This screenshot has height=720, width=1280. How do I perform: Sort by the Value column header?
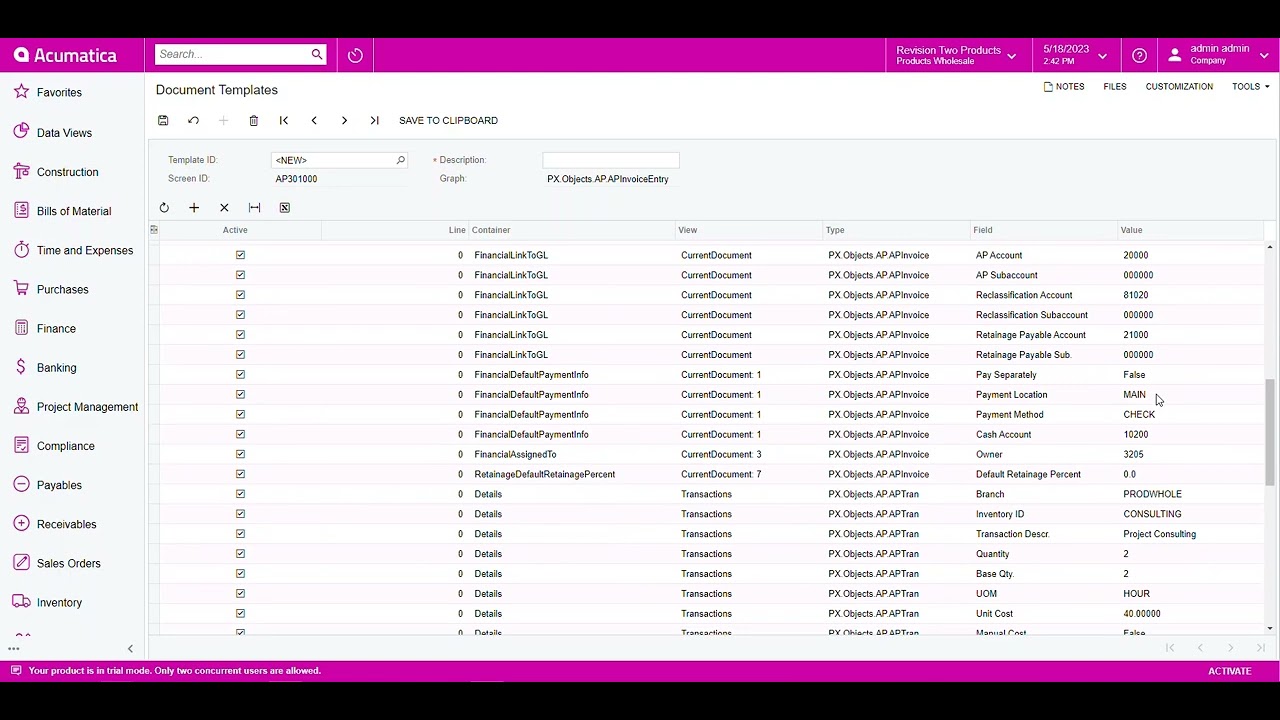click(x=1191, y=230)
